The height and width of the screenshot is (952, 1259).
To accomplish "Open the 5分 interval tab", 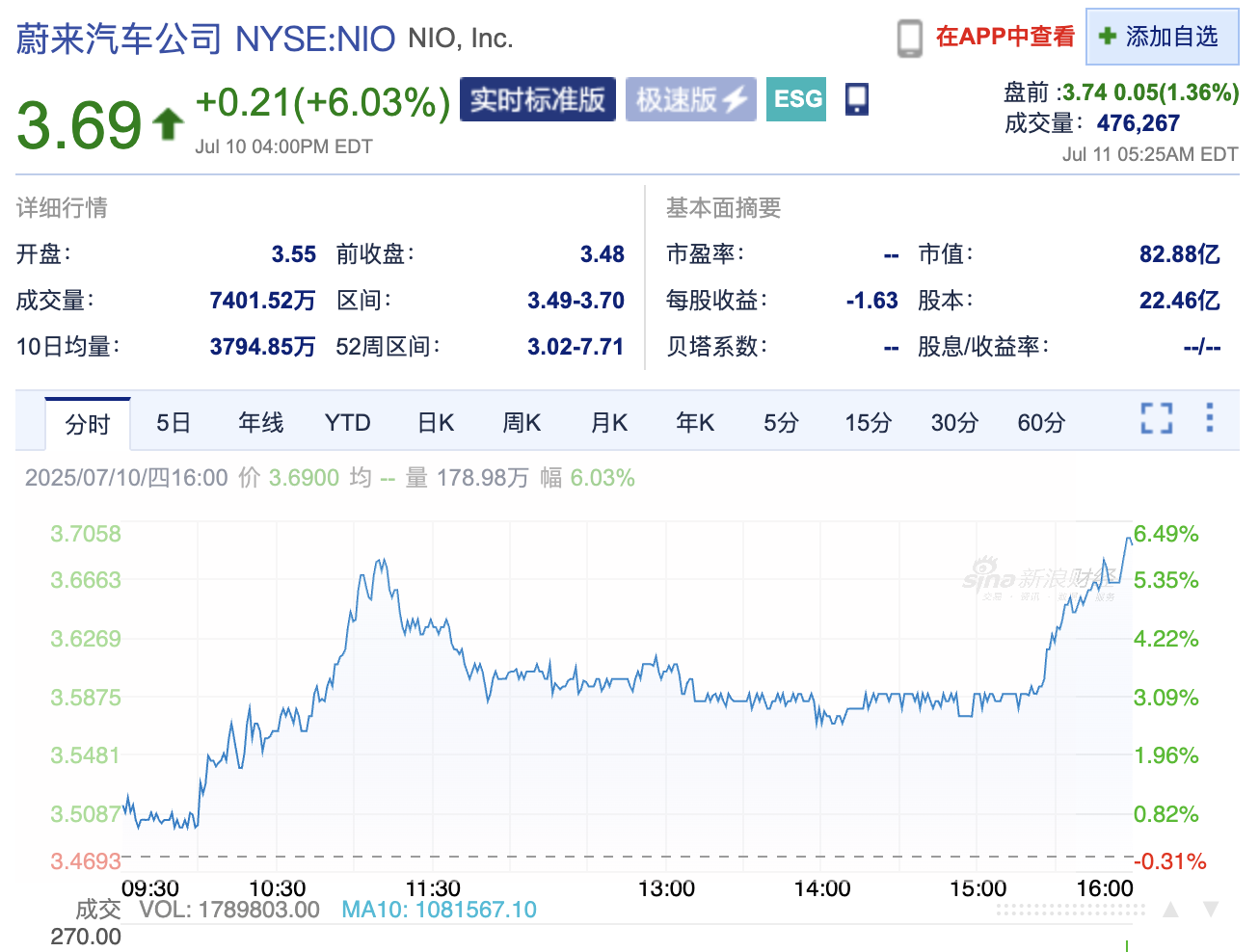I will [781, 423].
